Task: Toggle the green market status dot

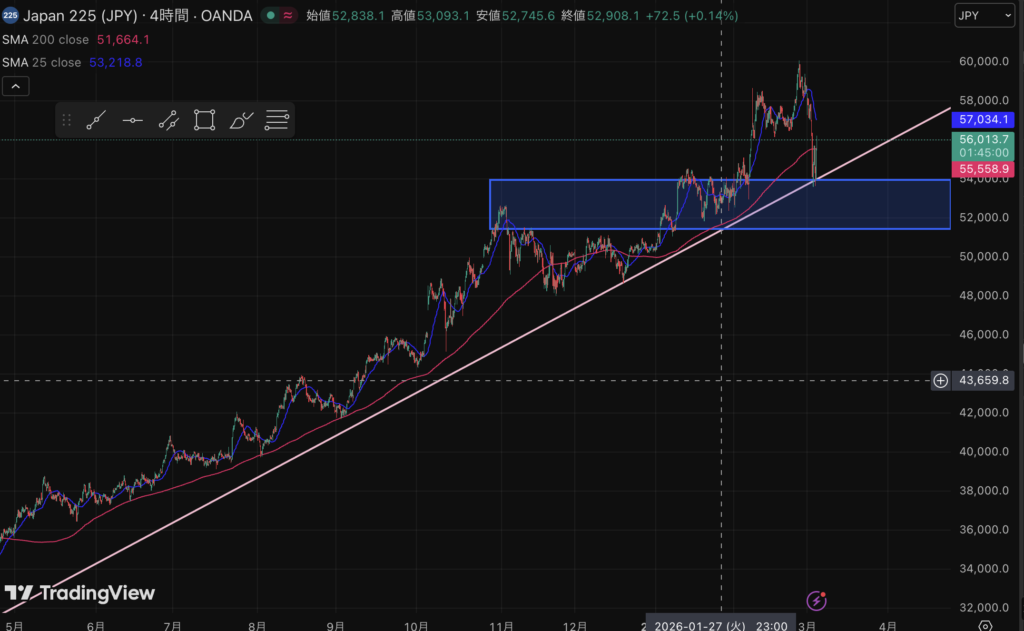Action: tap(270, 16)
